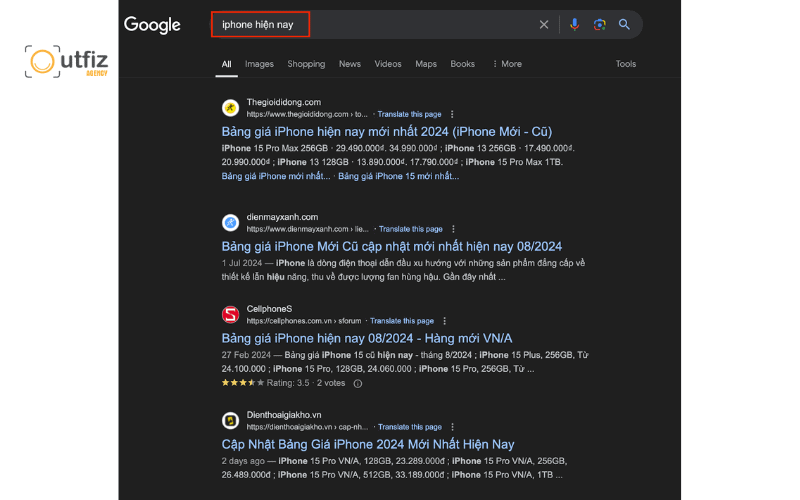This screenshot has width=800, height=500.
Task: Open the Google logo homepage
Action: [x=152, y=25]
